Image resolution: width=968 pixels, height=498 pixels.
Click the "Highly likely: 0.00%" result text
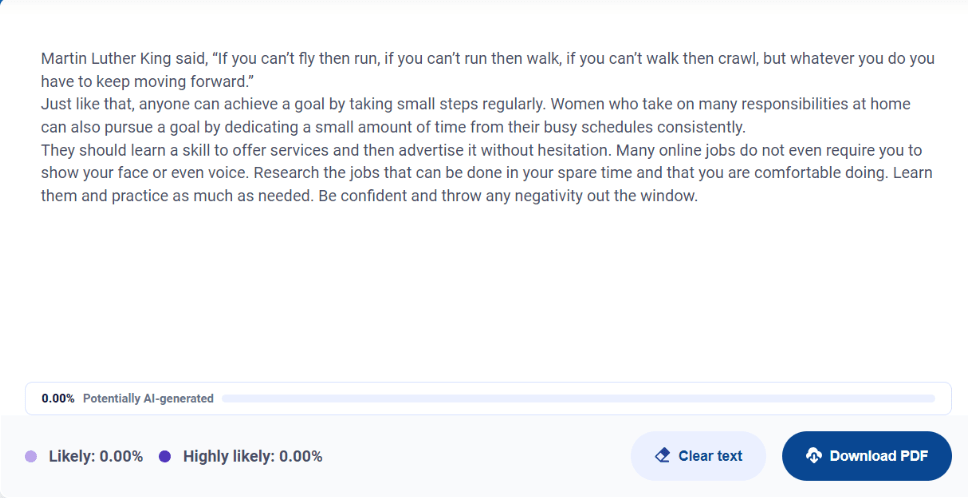point(253,457)
